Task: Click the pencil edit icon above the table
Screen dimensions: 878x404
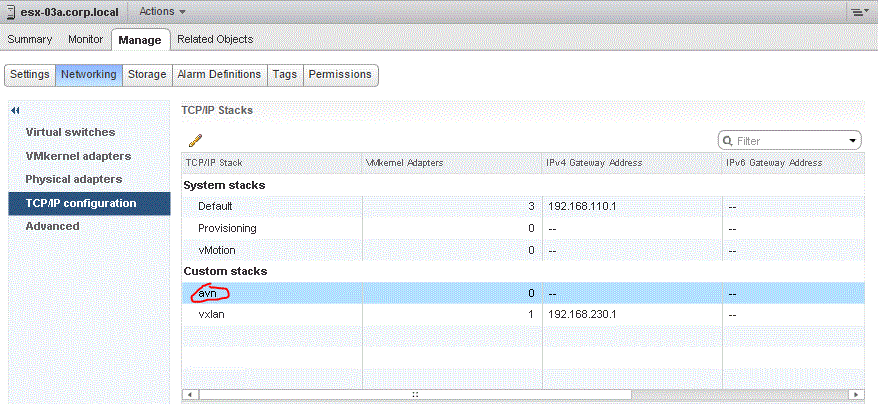Action: (195, 141)
